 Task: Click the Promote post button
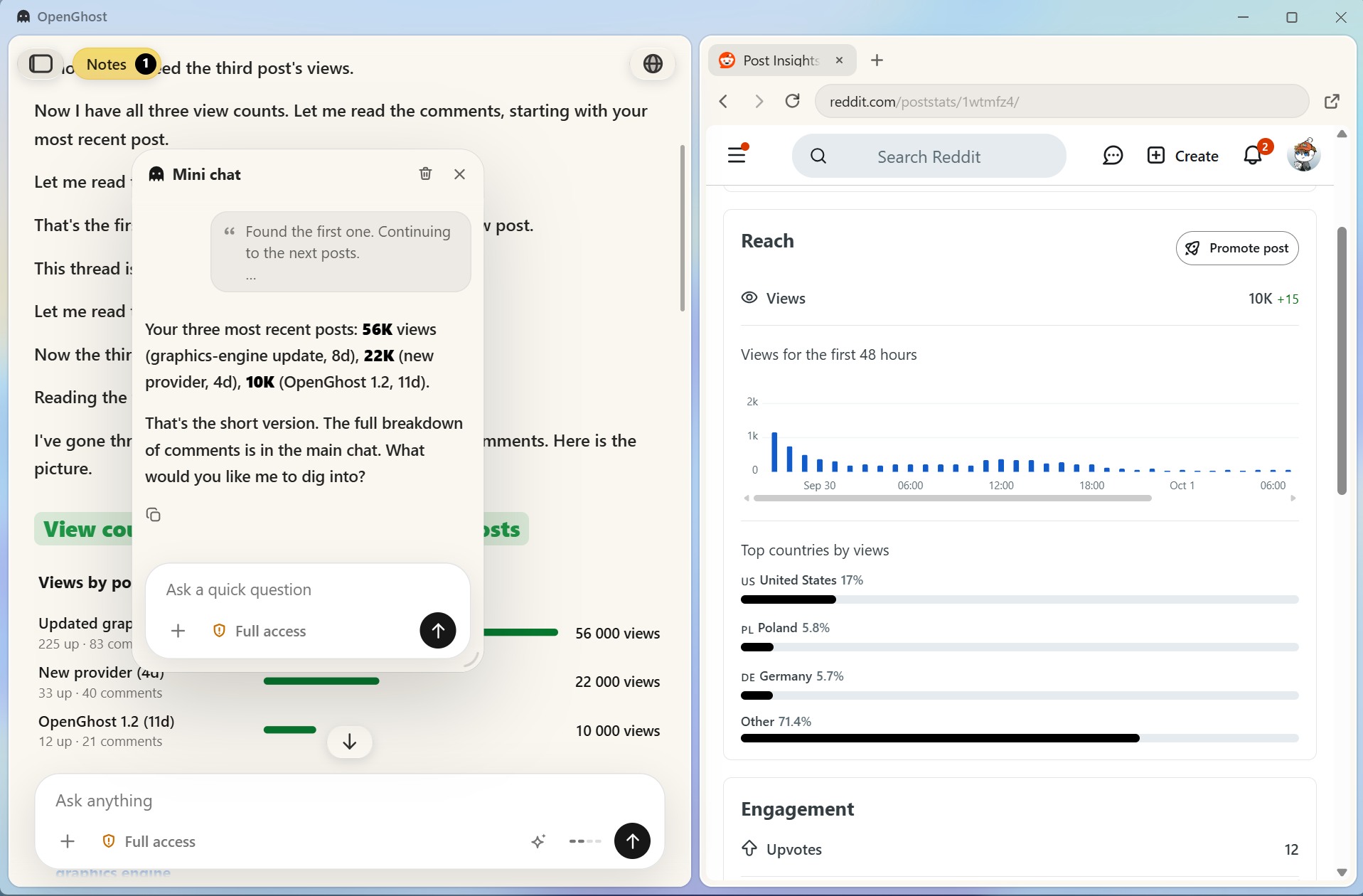1237,248
